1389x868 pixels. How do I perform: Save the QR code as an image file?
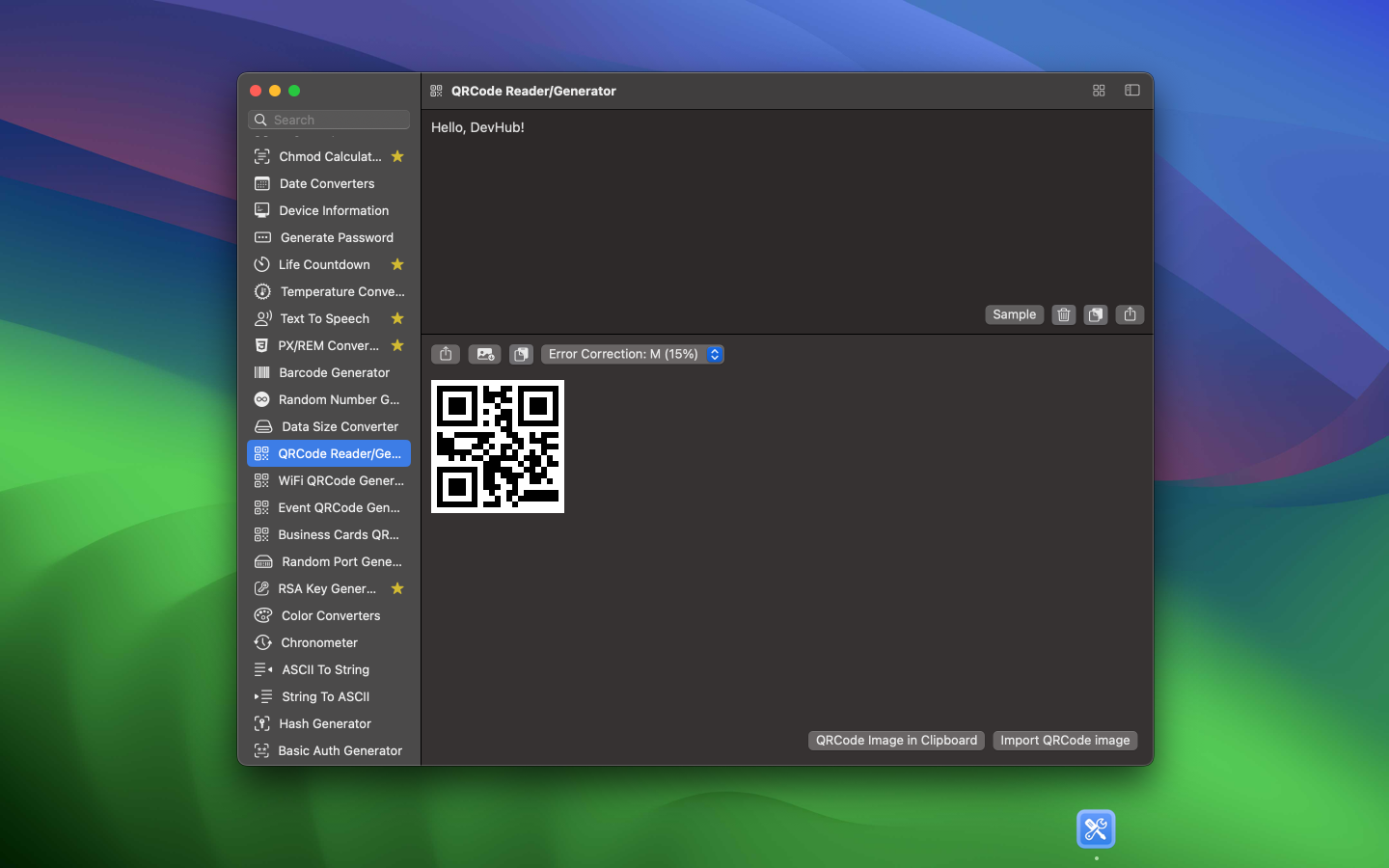tap(484, 354)
